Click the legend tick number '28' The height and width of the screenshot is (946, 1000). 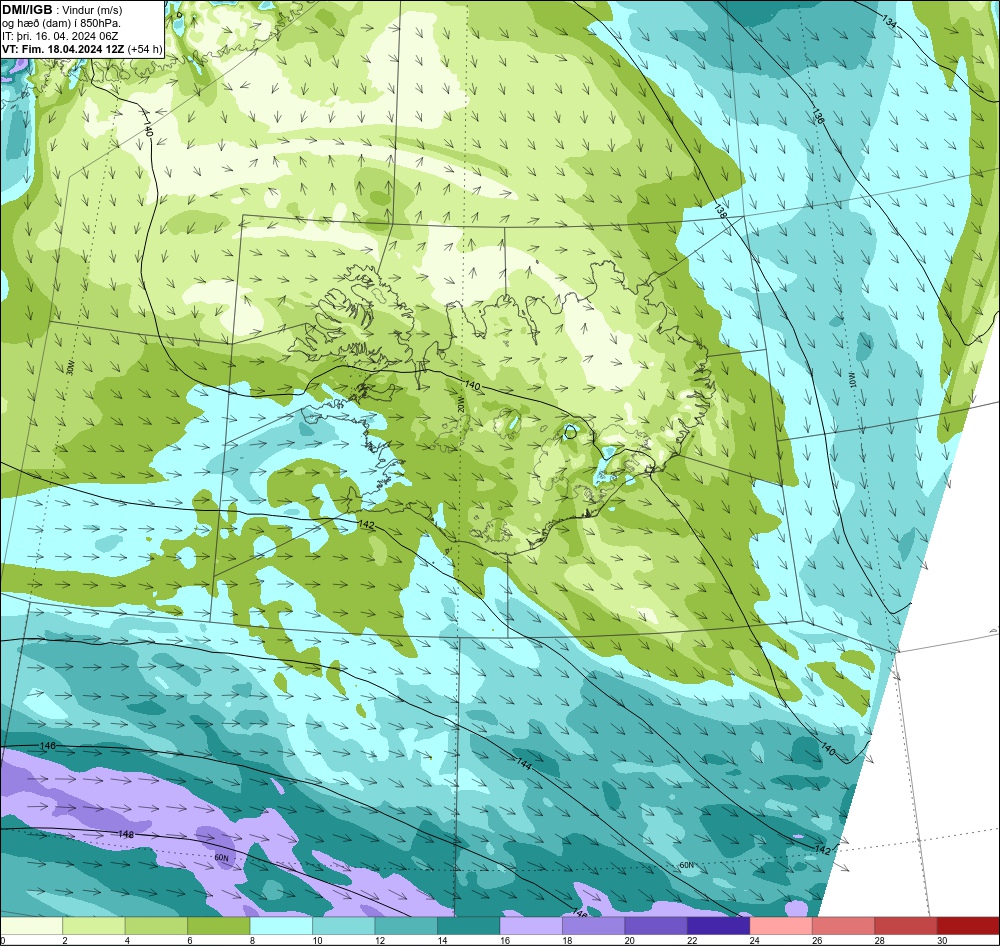pyautogui.click(x=879, y=940)
